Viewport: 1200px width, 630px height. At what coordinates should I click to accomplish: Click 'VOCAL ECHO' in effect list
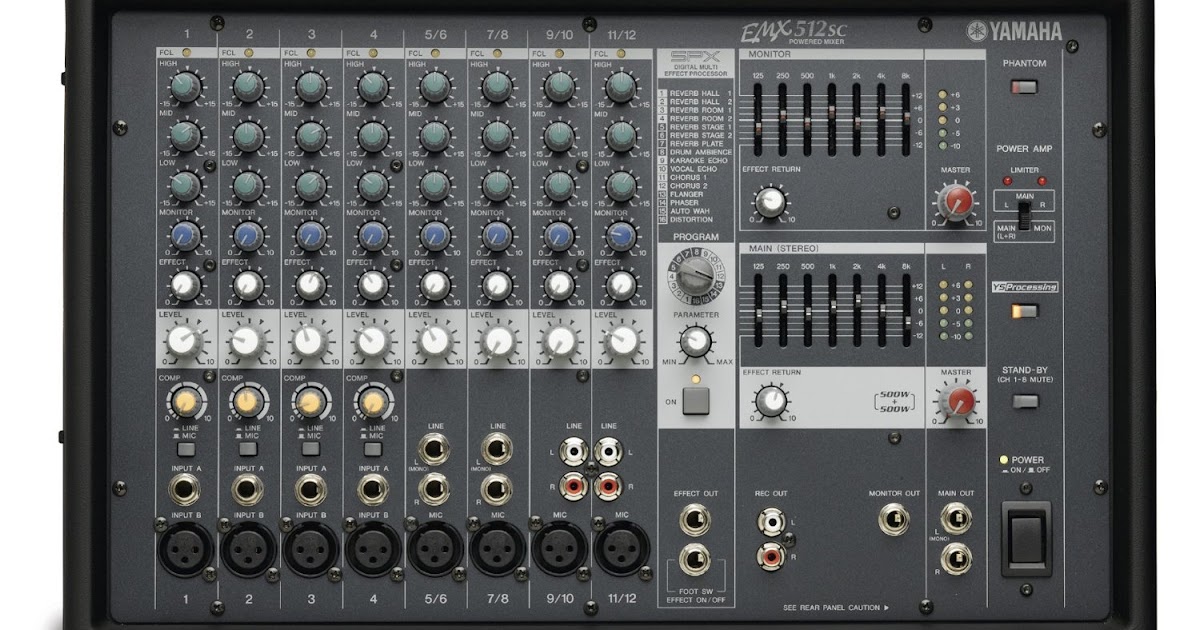click(693, 169)
